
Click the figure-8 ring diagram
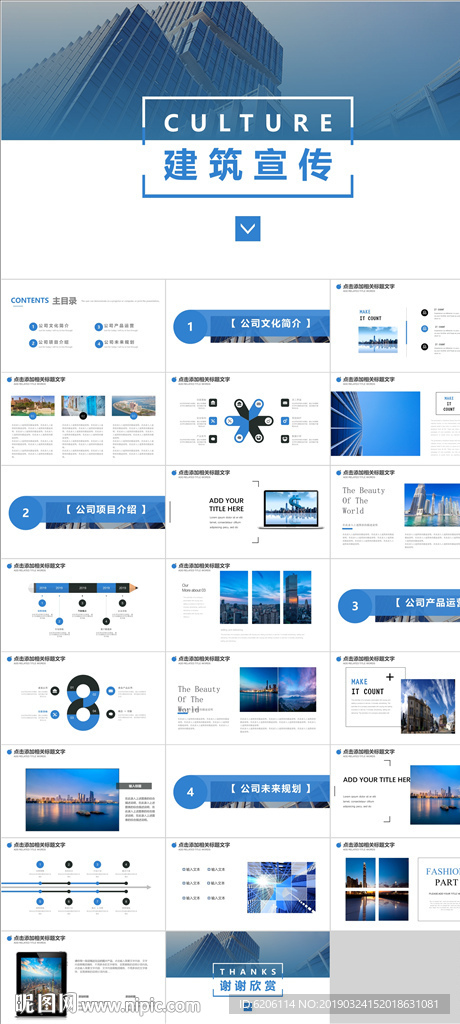82,702
